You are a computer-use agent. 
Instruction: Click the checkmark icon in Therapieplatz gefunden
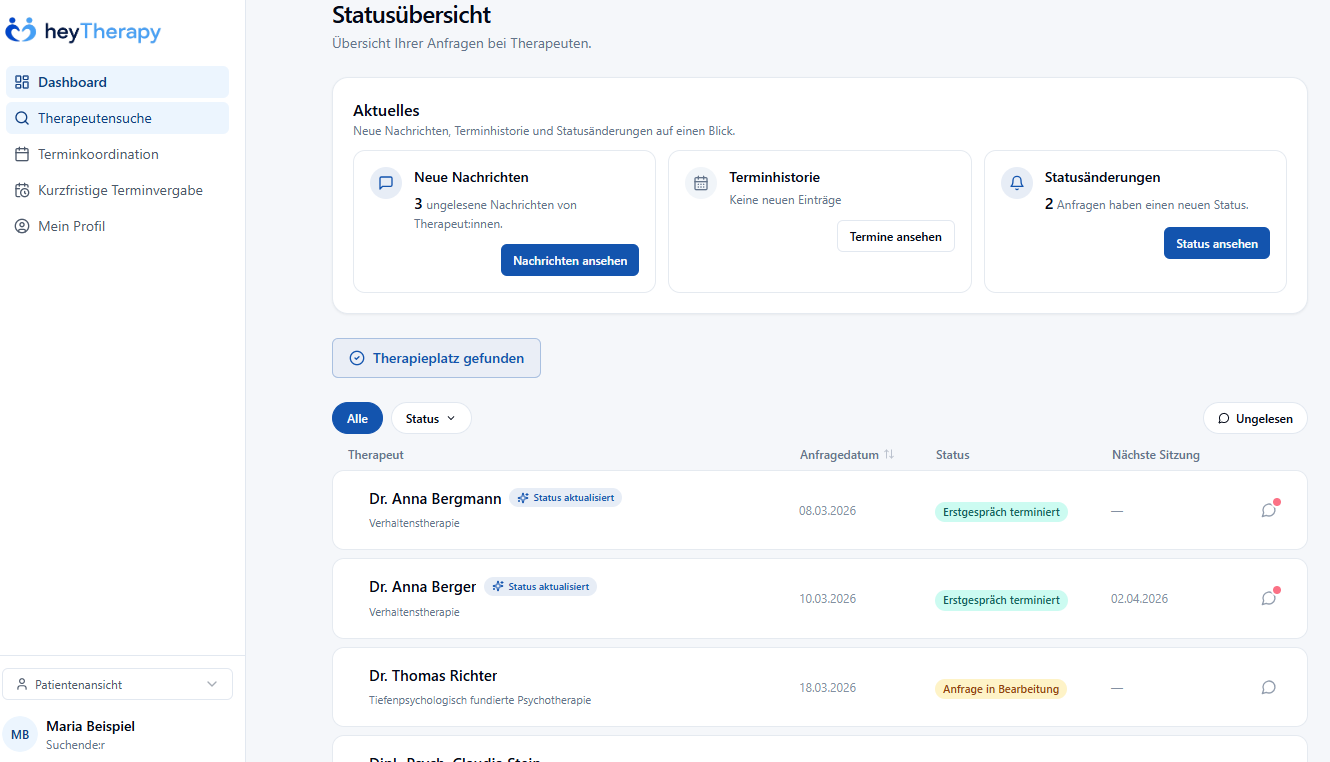(x=357, y=358)
